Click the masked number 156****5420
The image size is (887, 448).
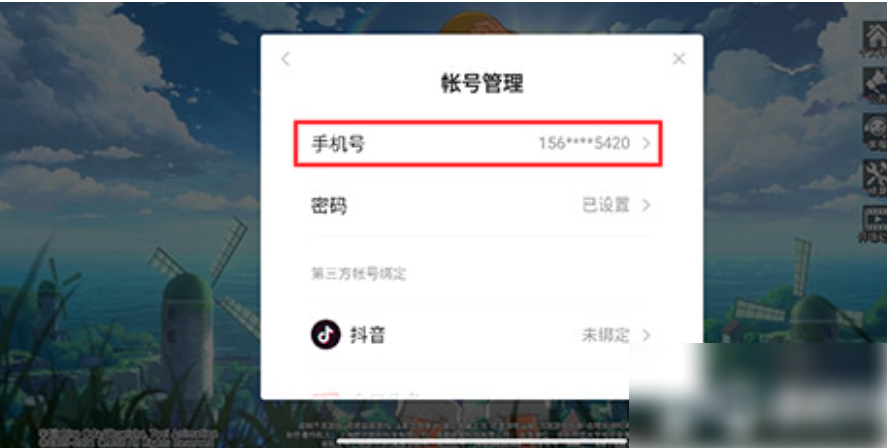tap(584, 144)
